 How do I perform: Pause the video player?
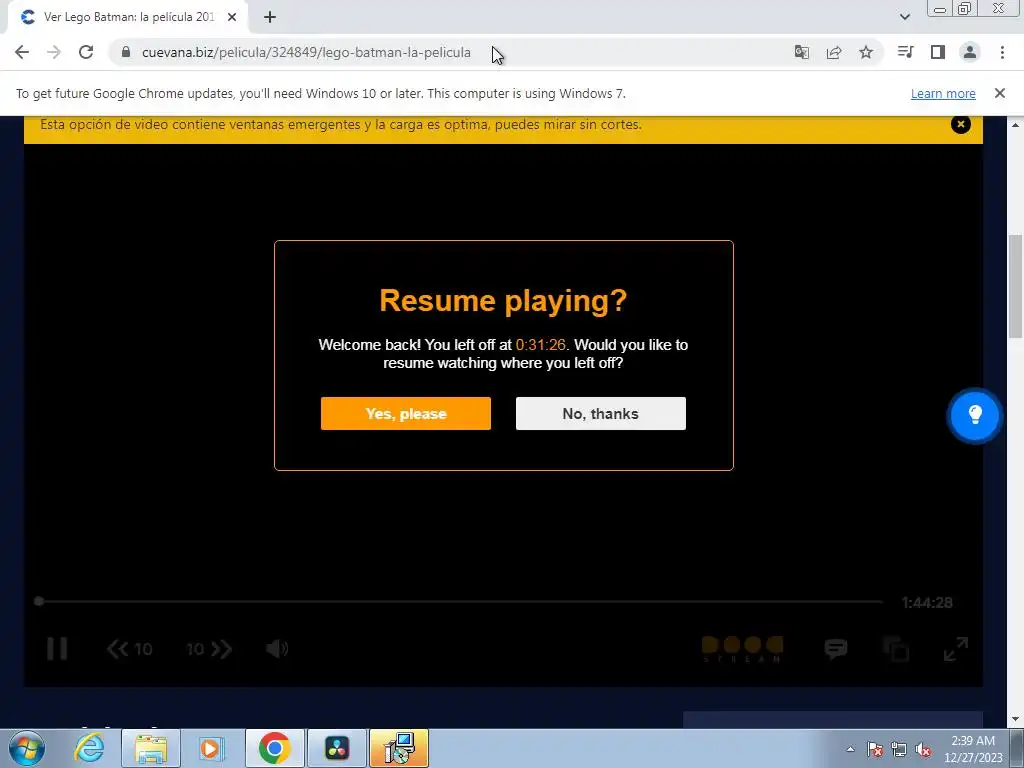pos(57,648)
